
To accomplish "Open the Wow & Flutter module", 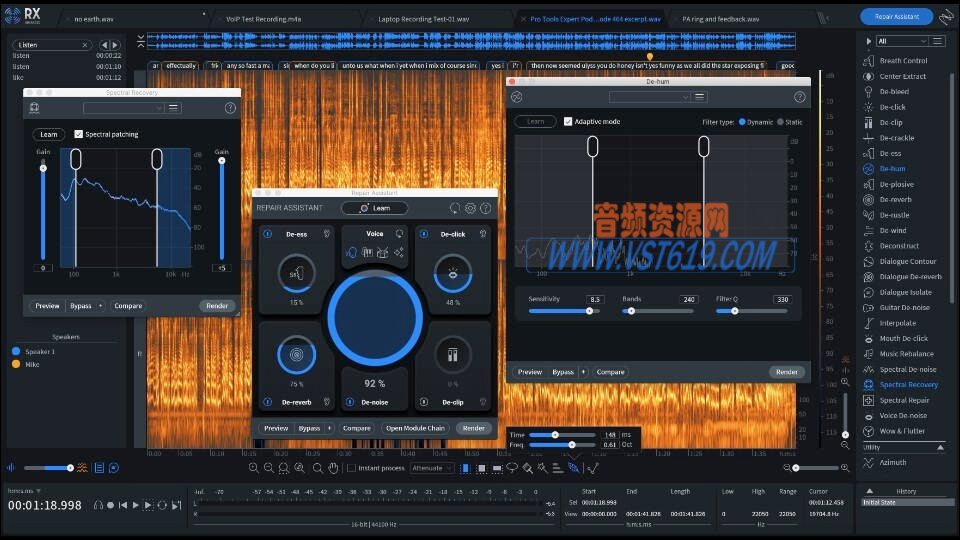I will (902, 431).
